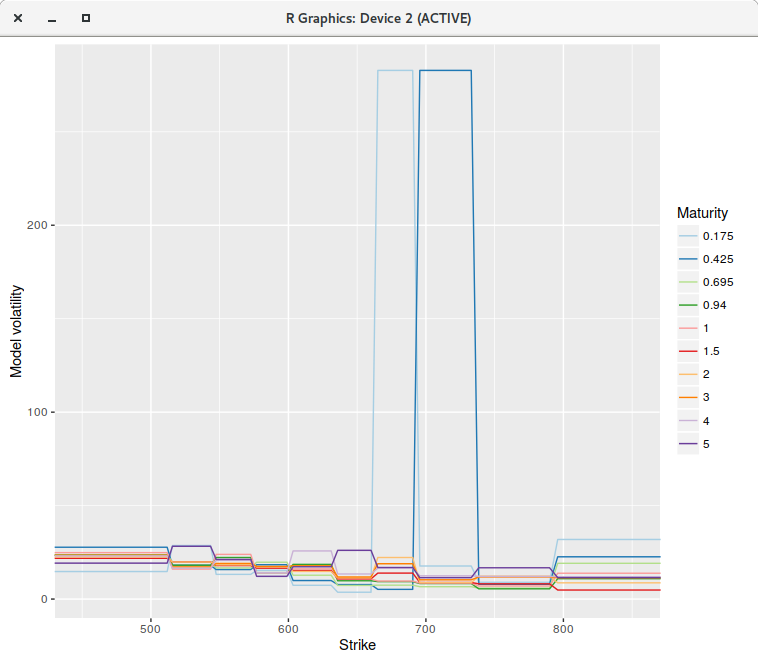758x660 pixels.
Task: Click the pink legend key for maturity 1
Action: [x=688, y=328]
